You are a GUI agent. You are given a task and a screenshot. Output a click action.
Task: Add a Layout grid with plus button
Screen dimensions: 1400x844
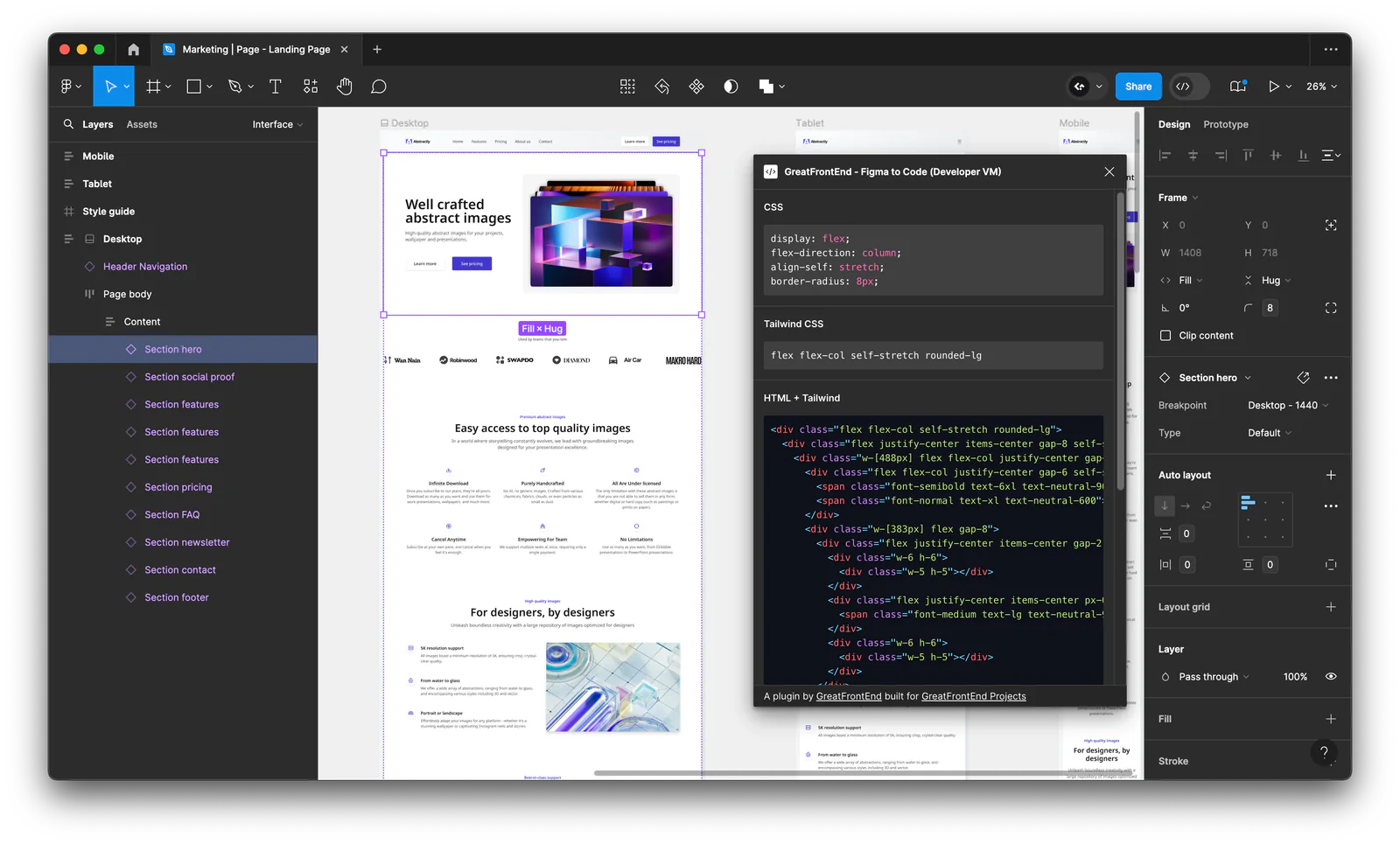(x=1331, y=607)
